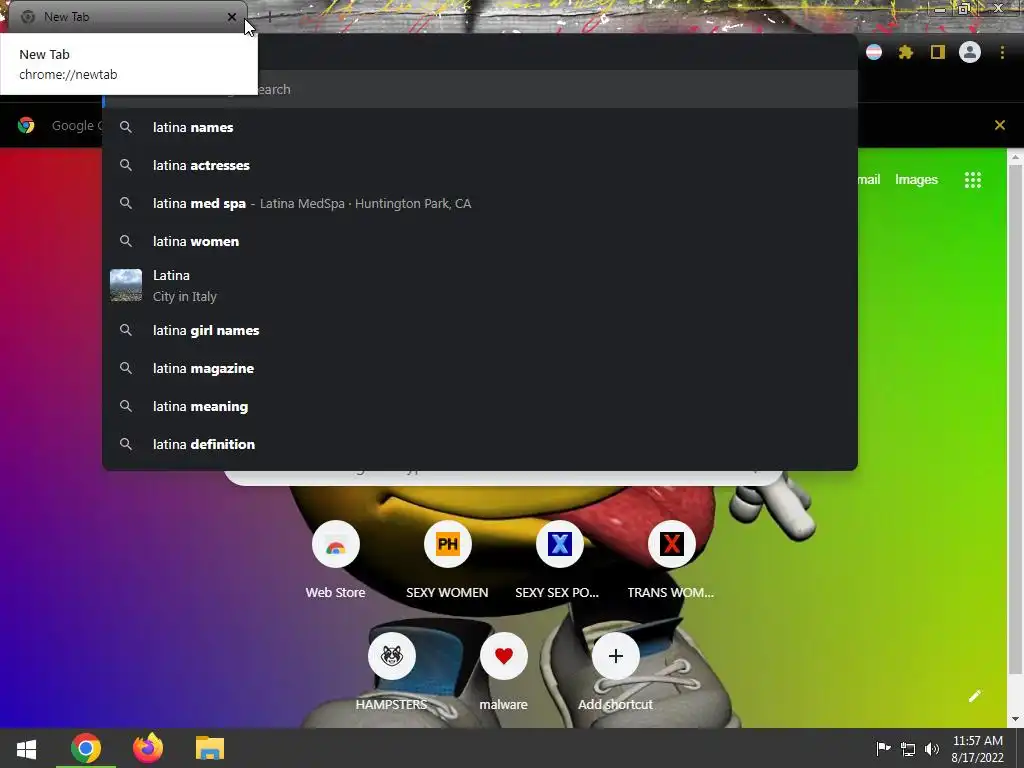1024x768 pixels.
Task: Click the network tray icon
Action: pos(908,749)
